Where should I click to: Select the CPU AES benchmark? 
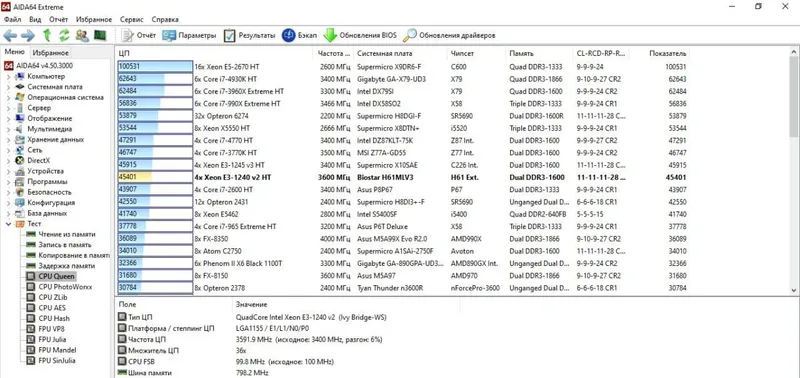46,308
